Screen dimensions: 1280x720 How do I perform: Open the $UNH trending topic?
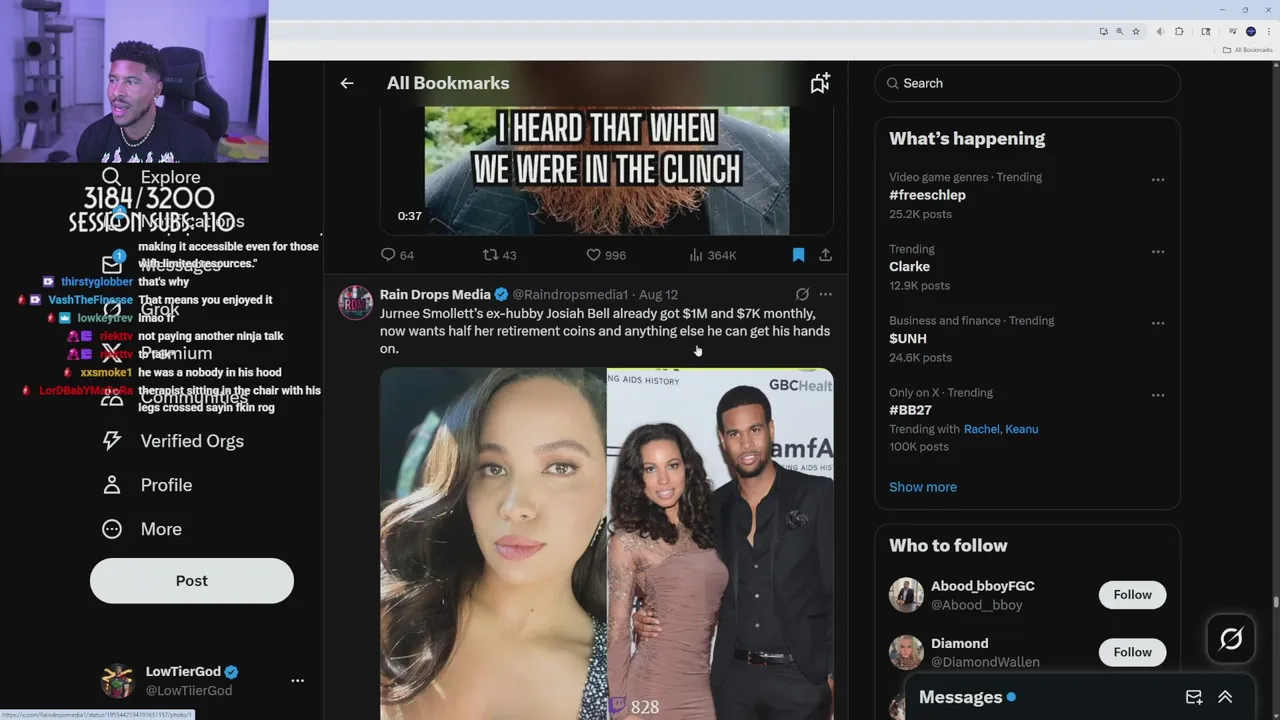pos(908,339)
